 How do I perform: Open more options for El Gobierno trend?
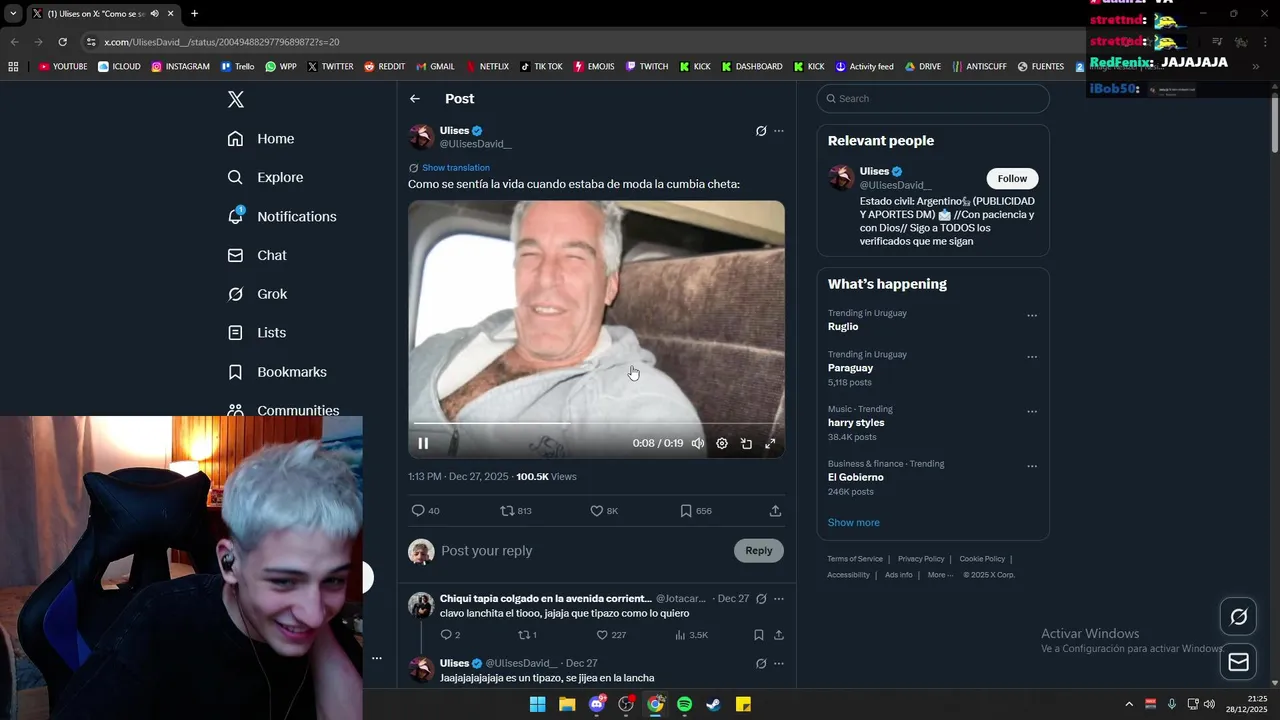pos(1032,466)
